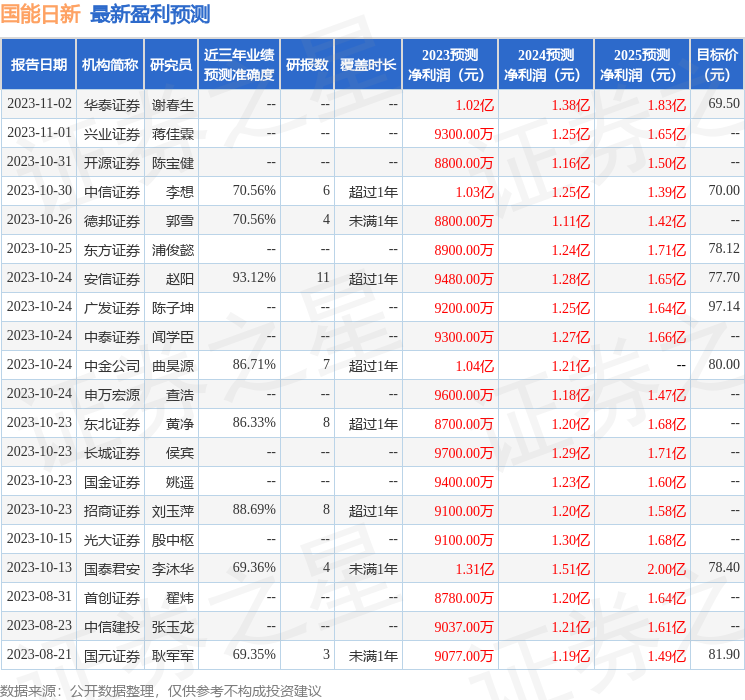Click accuracy value 88.69%

[254, 509]
